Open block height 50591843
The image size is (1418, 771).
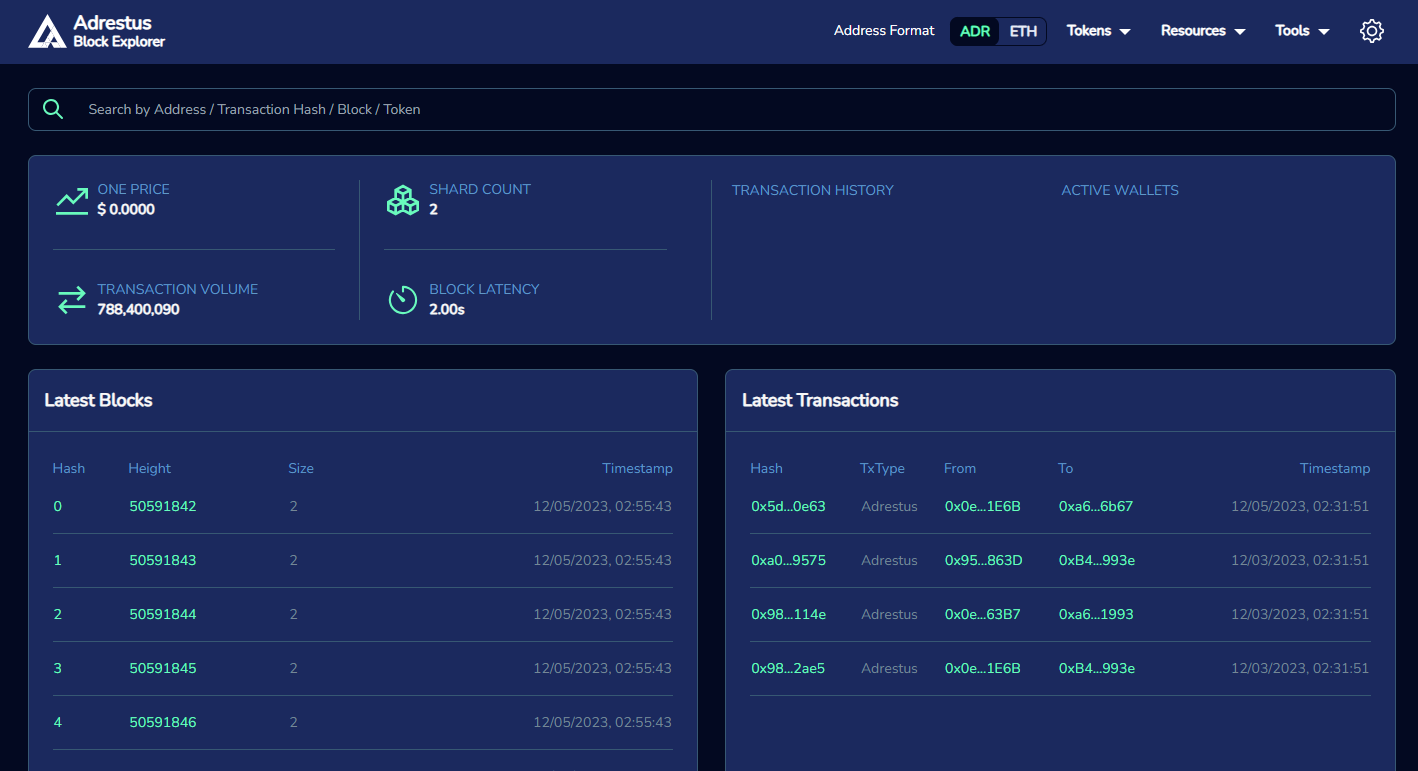(163, 560)
